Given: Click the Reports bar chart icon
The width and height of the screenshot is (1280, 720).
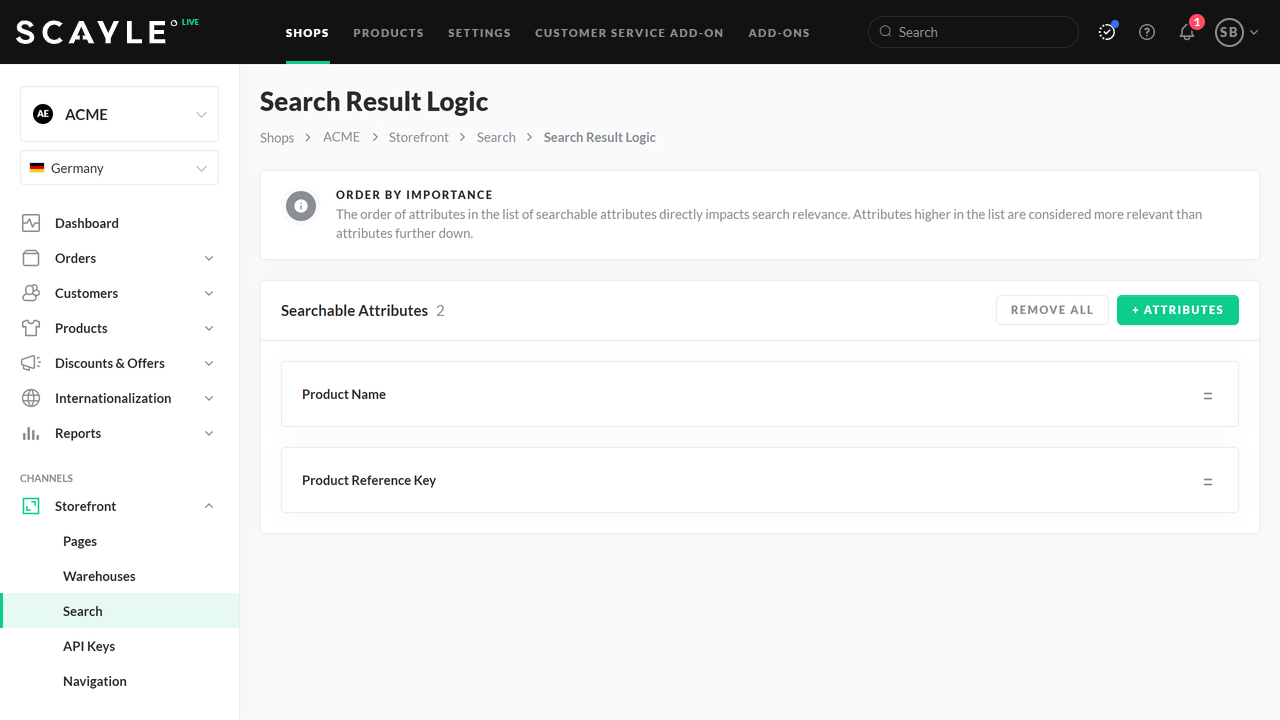Looking at the screenshot, I should [31, 433].
